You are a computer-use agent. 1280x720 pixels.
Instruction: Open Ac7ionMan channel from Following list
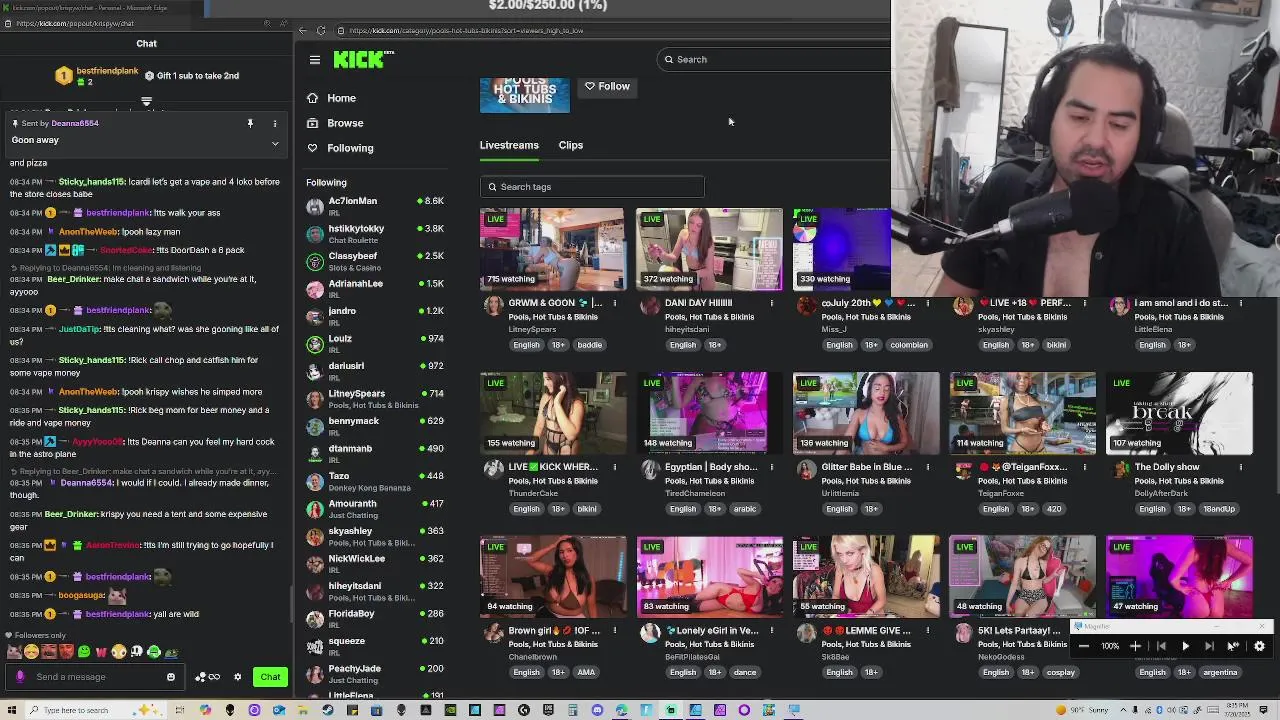click(x=375, y=206)
